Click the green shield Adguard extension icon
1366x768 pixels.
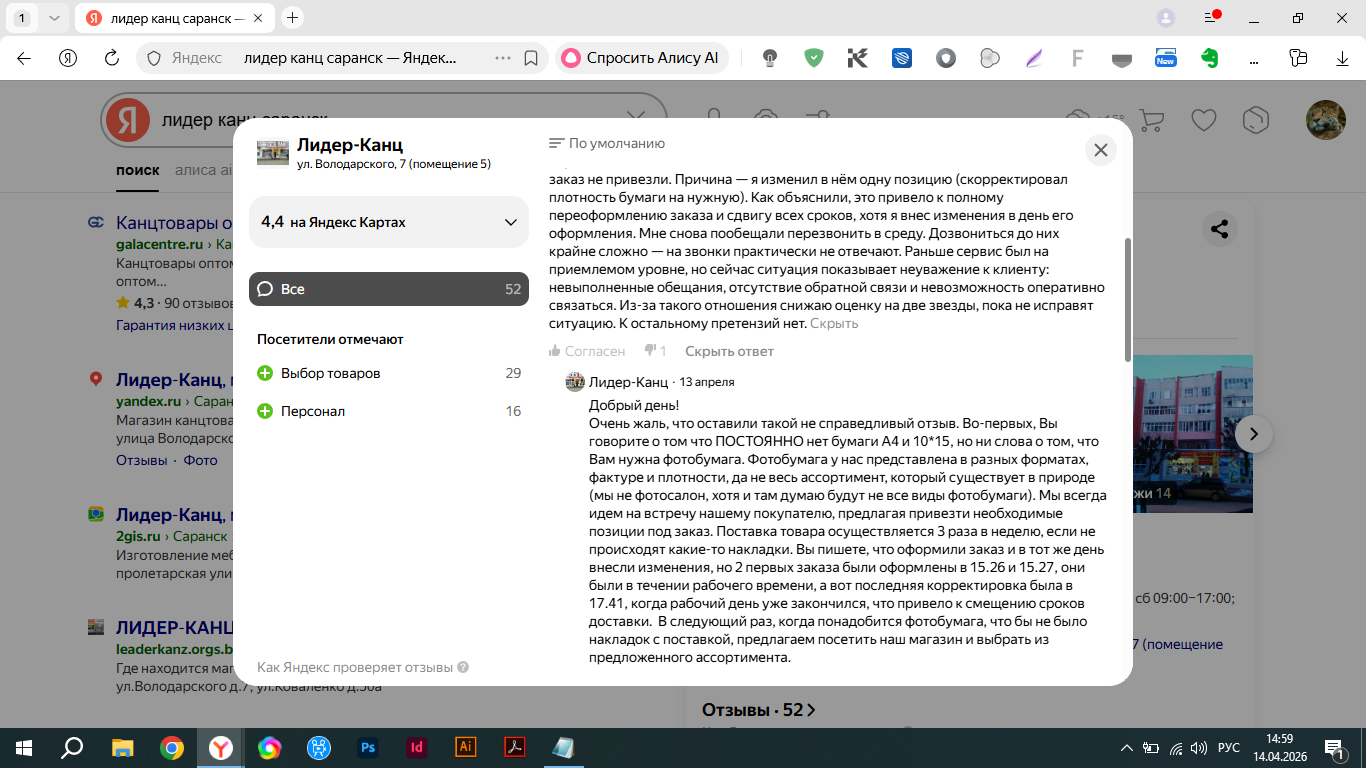click(x=814, y=58)
